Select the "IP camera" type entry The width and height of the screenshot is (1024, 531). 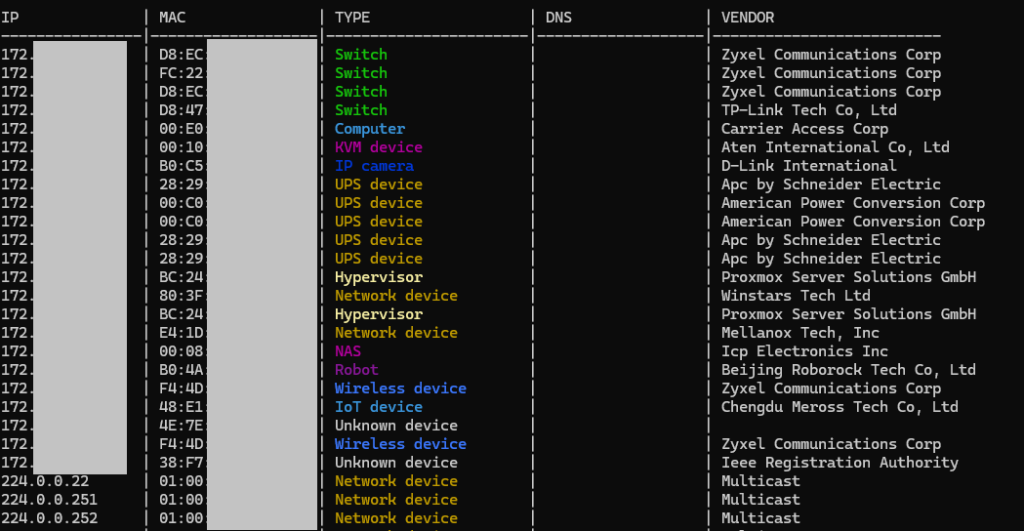click(x=374, y=166)
